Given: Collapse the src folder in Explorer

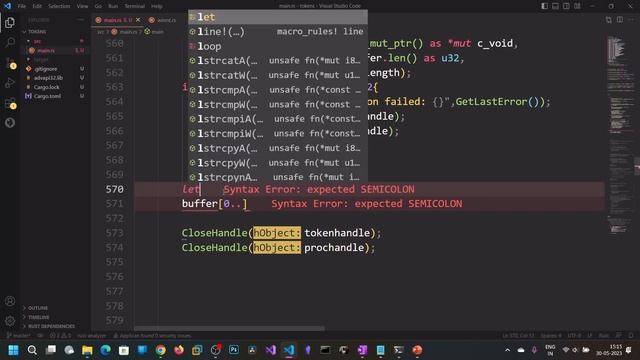Looking at the screenshot, I should (x=55, y=41).
